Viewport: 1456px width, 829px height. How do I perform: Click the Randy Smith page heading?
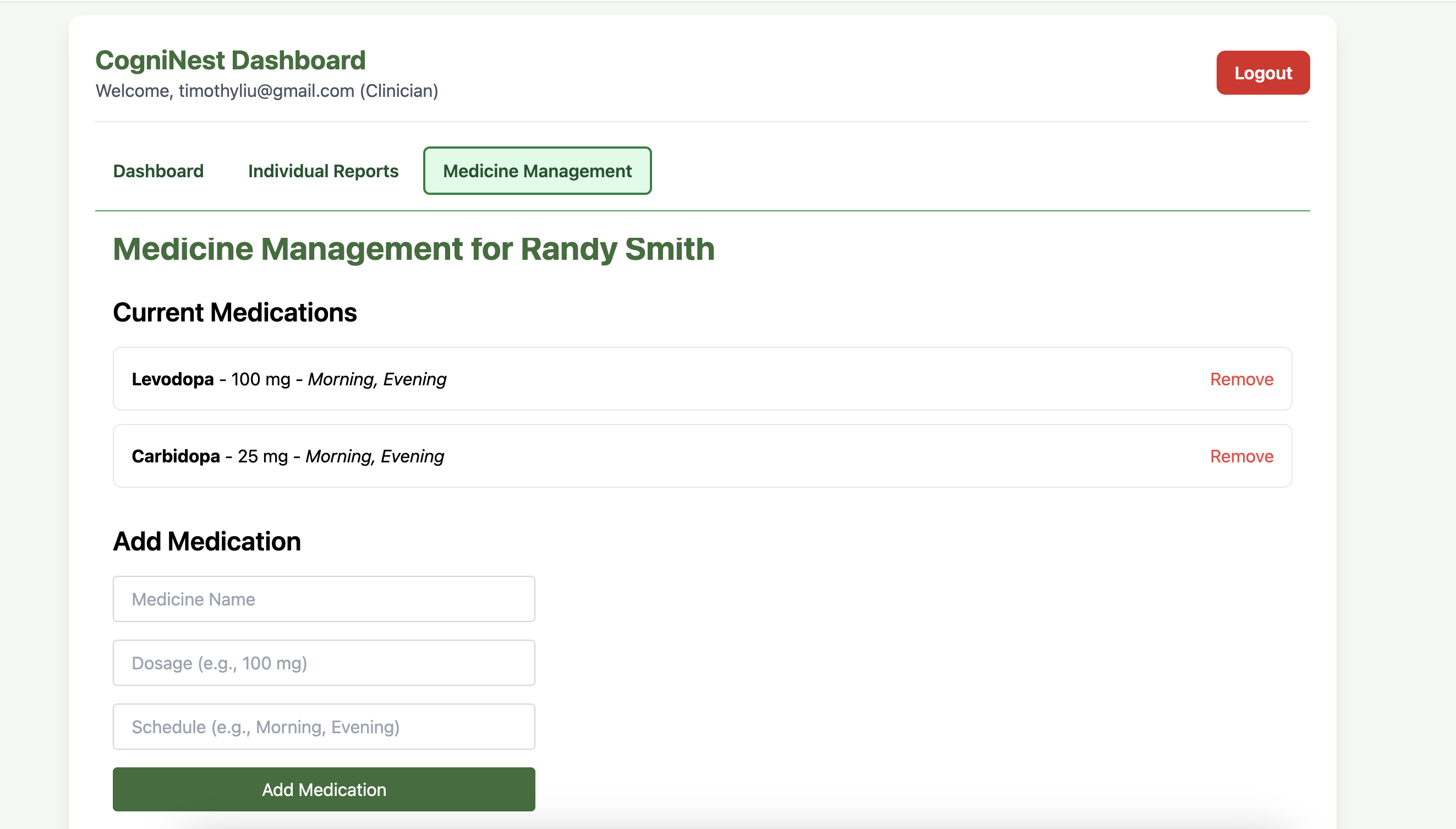pos(414,249)
